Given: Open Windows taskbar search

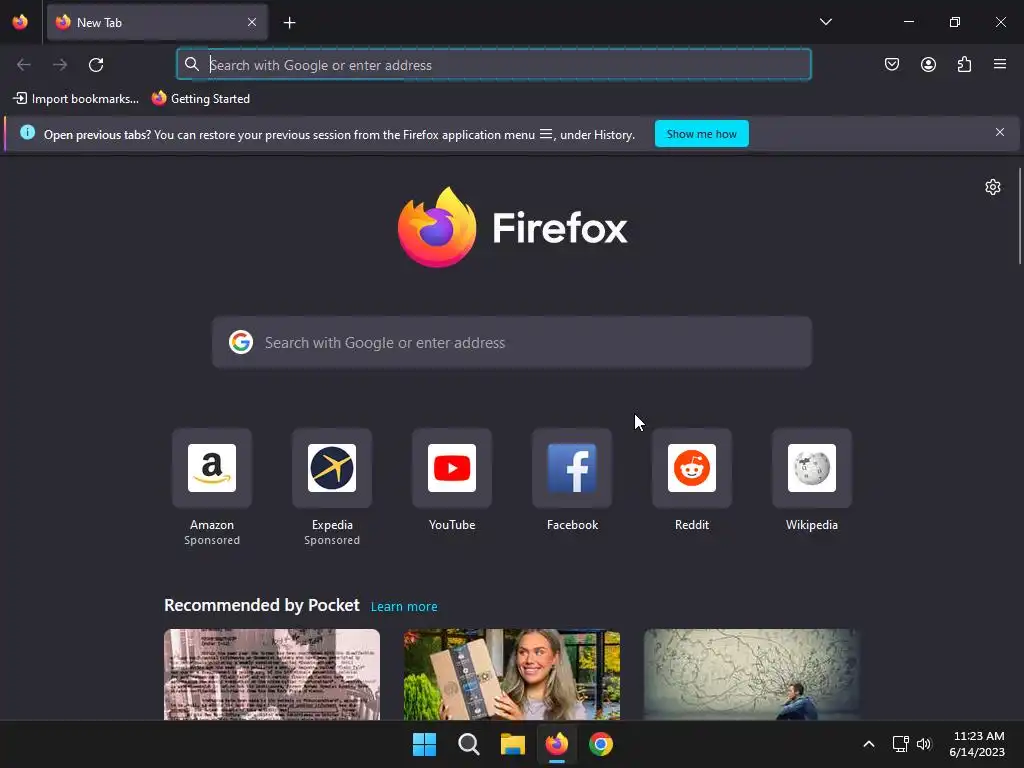Looking at the screenshot, I should tap(468, 744).
